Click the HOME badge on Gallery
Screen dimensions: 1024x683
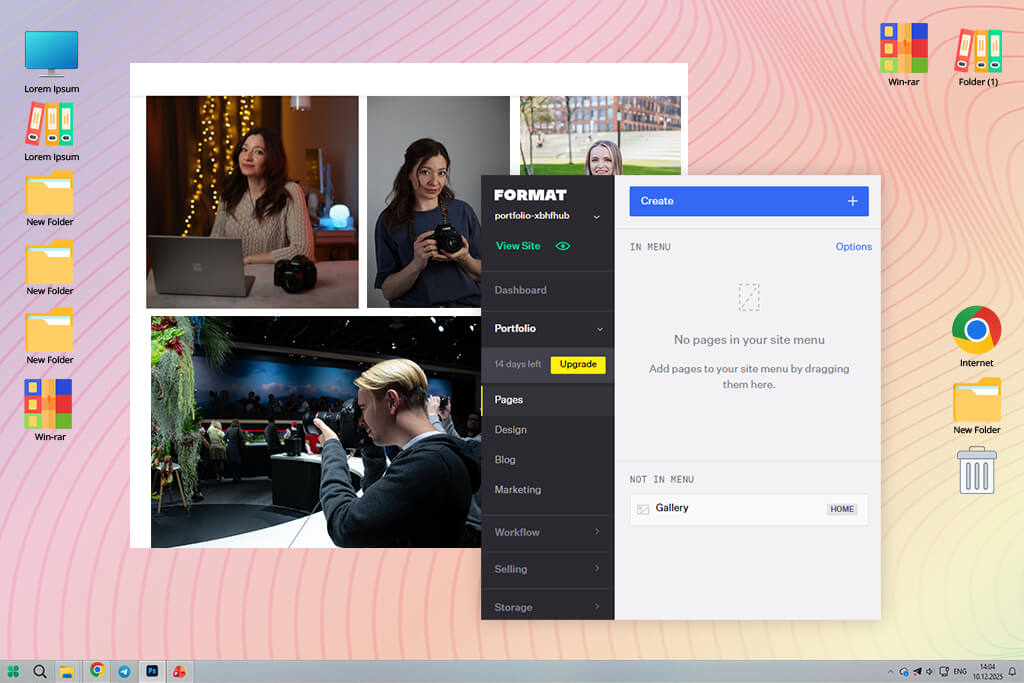(842, 509)
